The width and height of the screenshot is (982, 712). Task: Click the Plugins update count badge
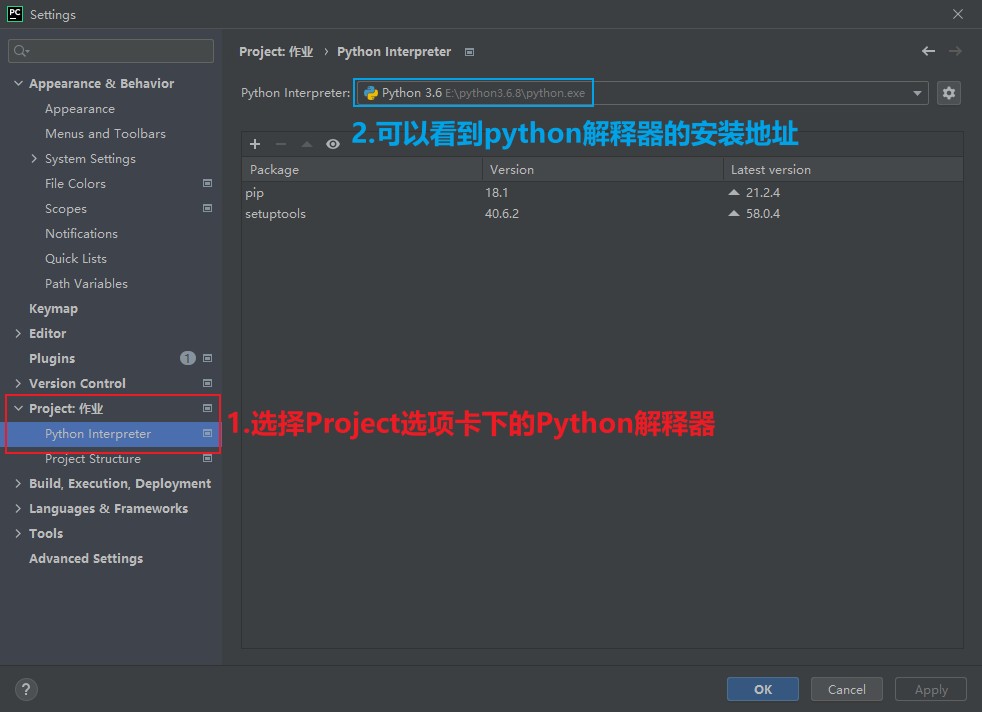(x=188, y=358)
